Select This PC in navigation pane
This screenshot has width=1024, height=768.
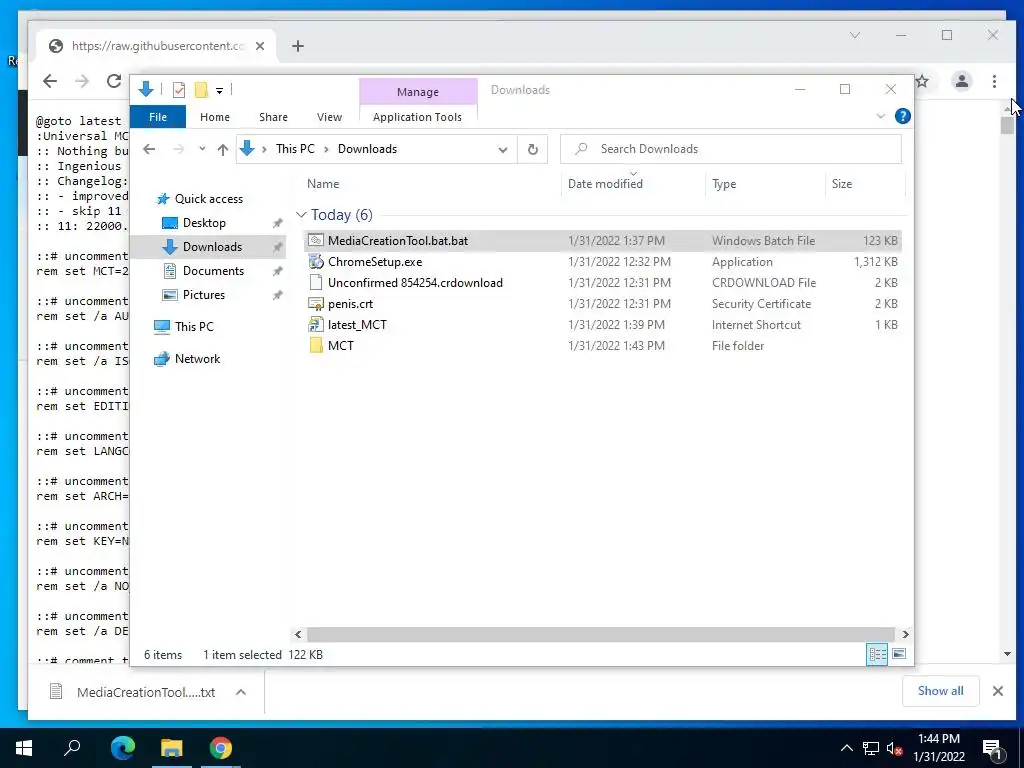point(194,327)
